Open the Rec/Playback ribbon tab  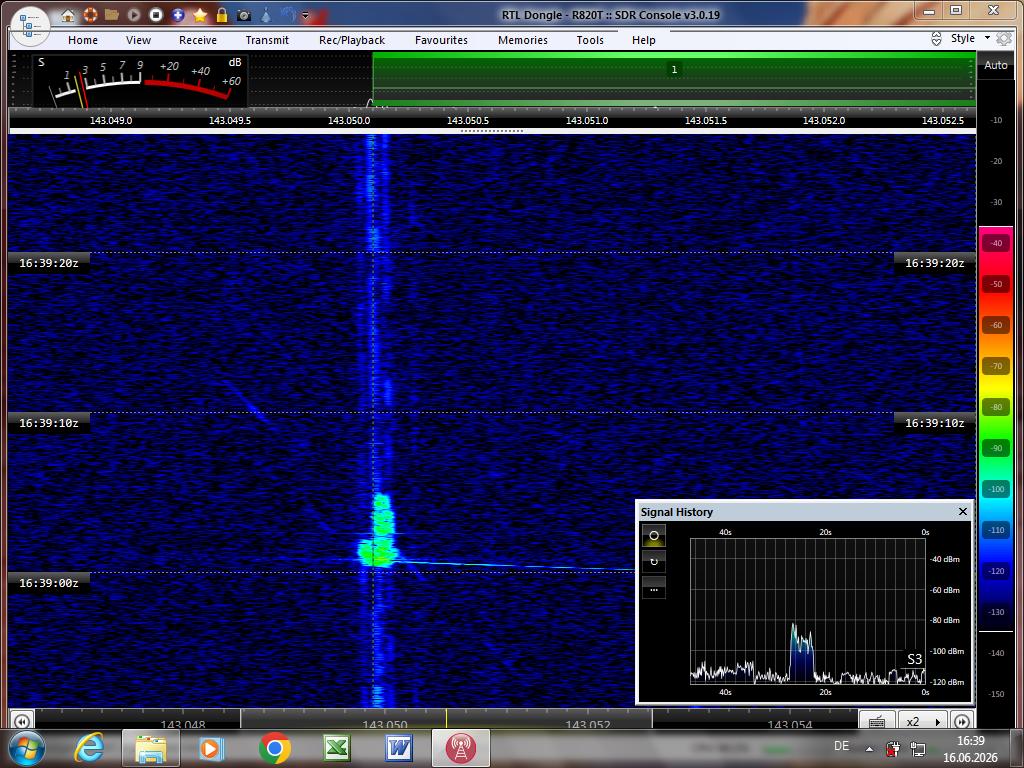(x=352, y=40)
